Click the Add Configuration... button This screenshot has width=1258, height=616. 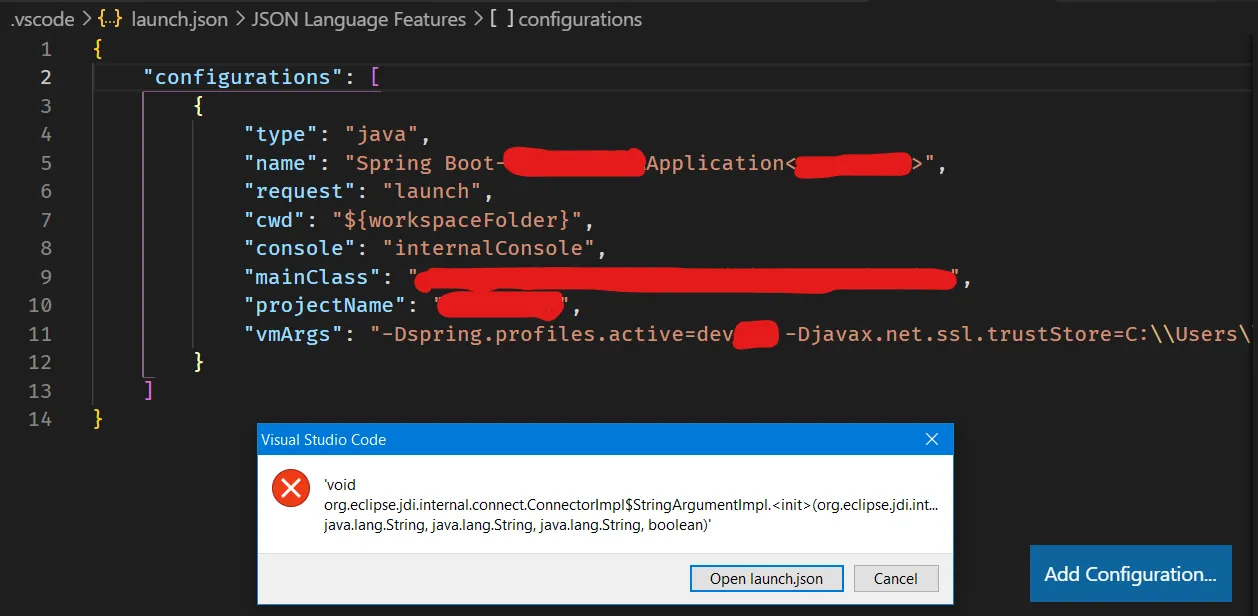[1130, 574]
